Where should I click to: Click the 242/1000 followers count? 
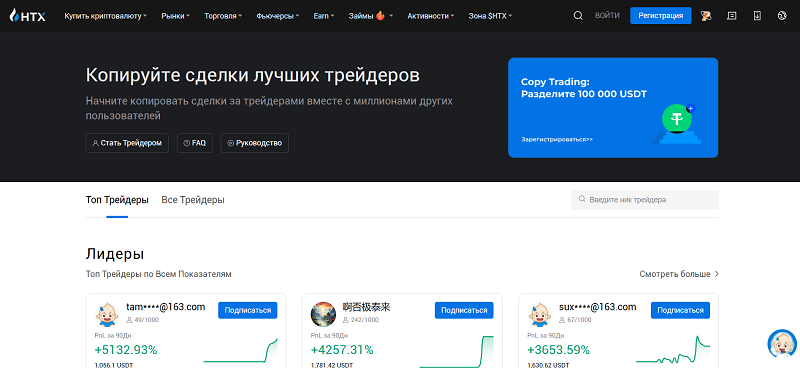[361, 320]
